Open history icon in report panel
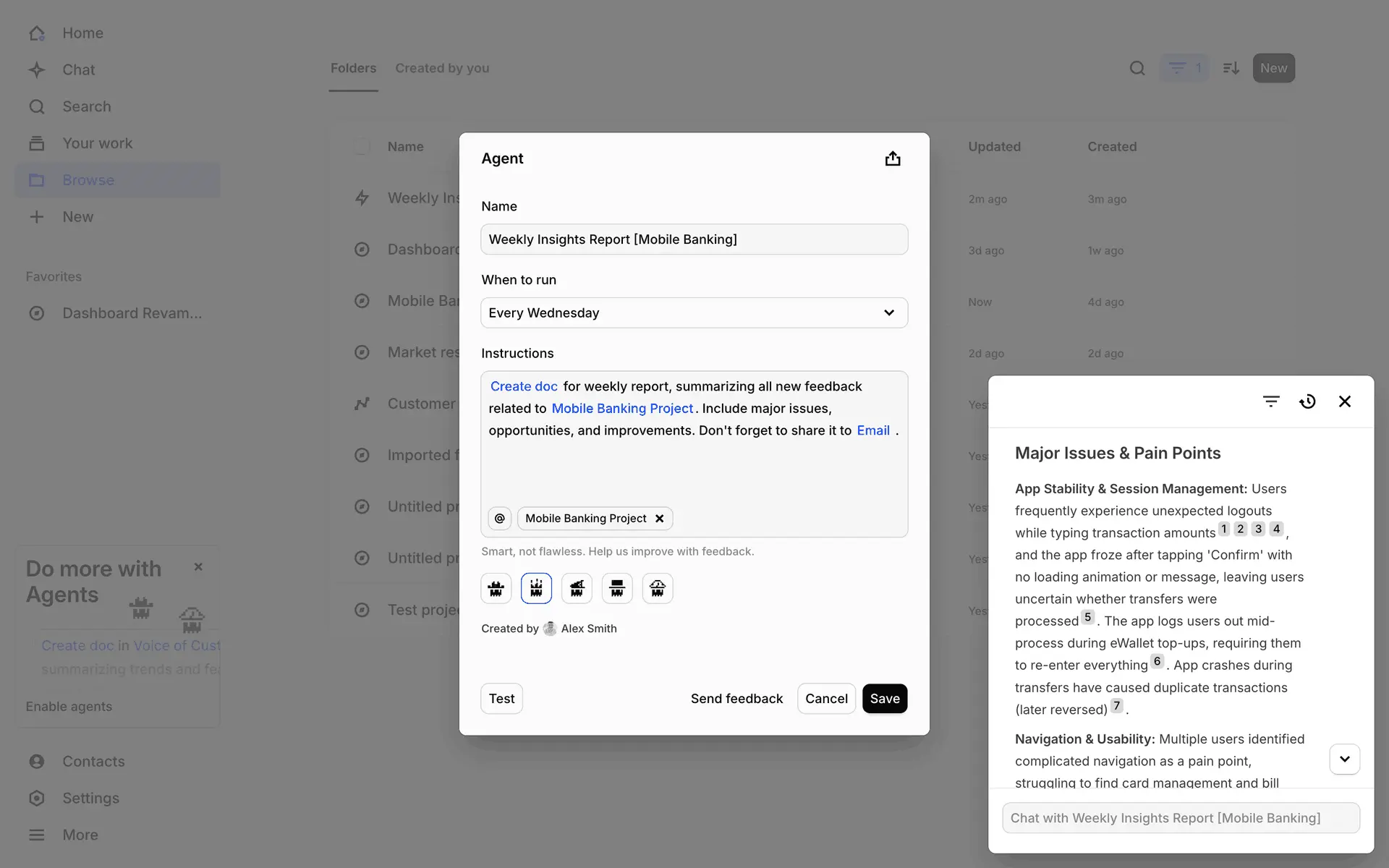 [x=1307, y=401]
